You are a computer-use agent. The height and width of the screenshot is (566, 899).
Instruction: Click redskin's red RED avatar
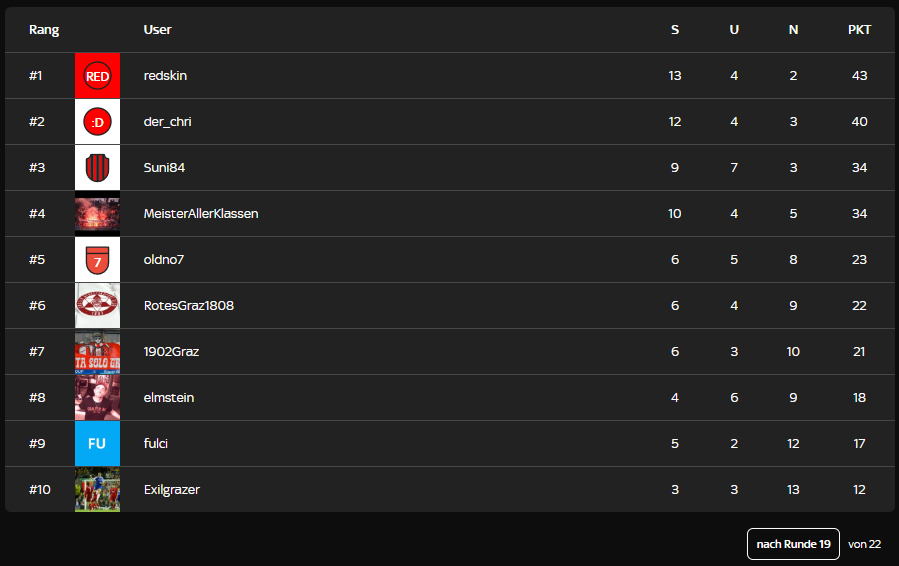click(97, 76)
